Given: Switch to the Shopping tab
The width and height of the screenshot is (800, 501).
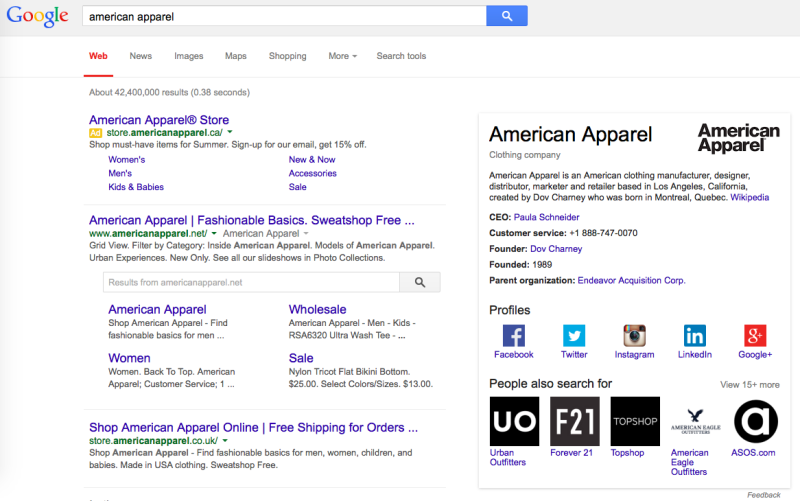Looking at the screenshot, I should pyautogui.click(x=288, y=56).
